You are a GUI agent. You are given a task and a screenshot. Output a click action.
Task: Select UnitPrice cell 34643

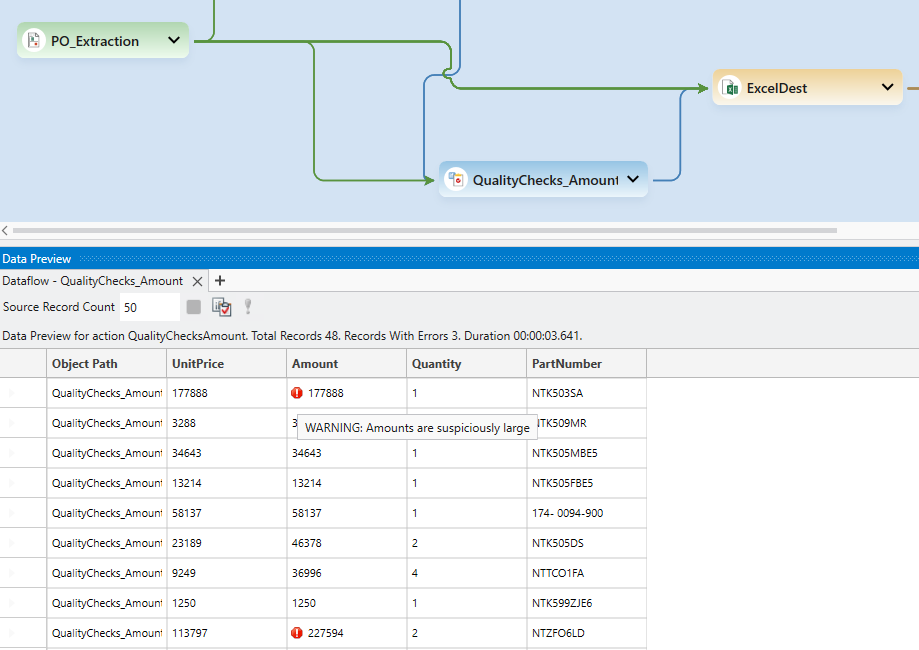(x=227, y=453)
